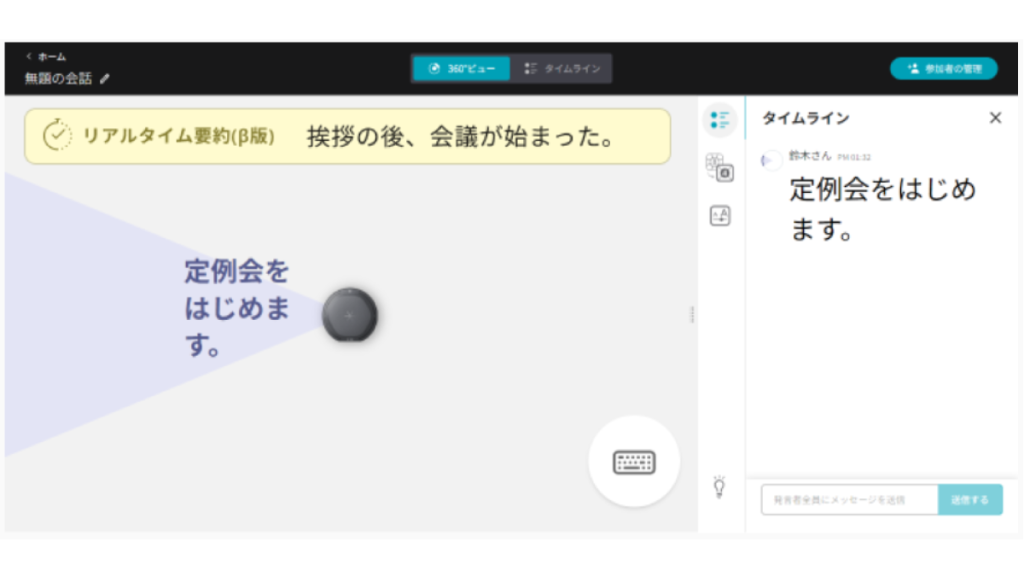This screenshot has width=1024, height=576.
Task: Click the 無題の会話 conversation title
Action: coord(58,79)
